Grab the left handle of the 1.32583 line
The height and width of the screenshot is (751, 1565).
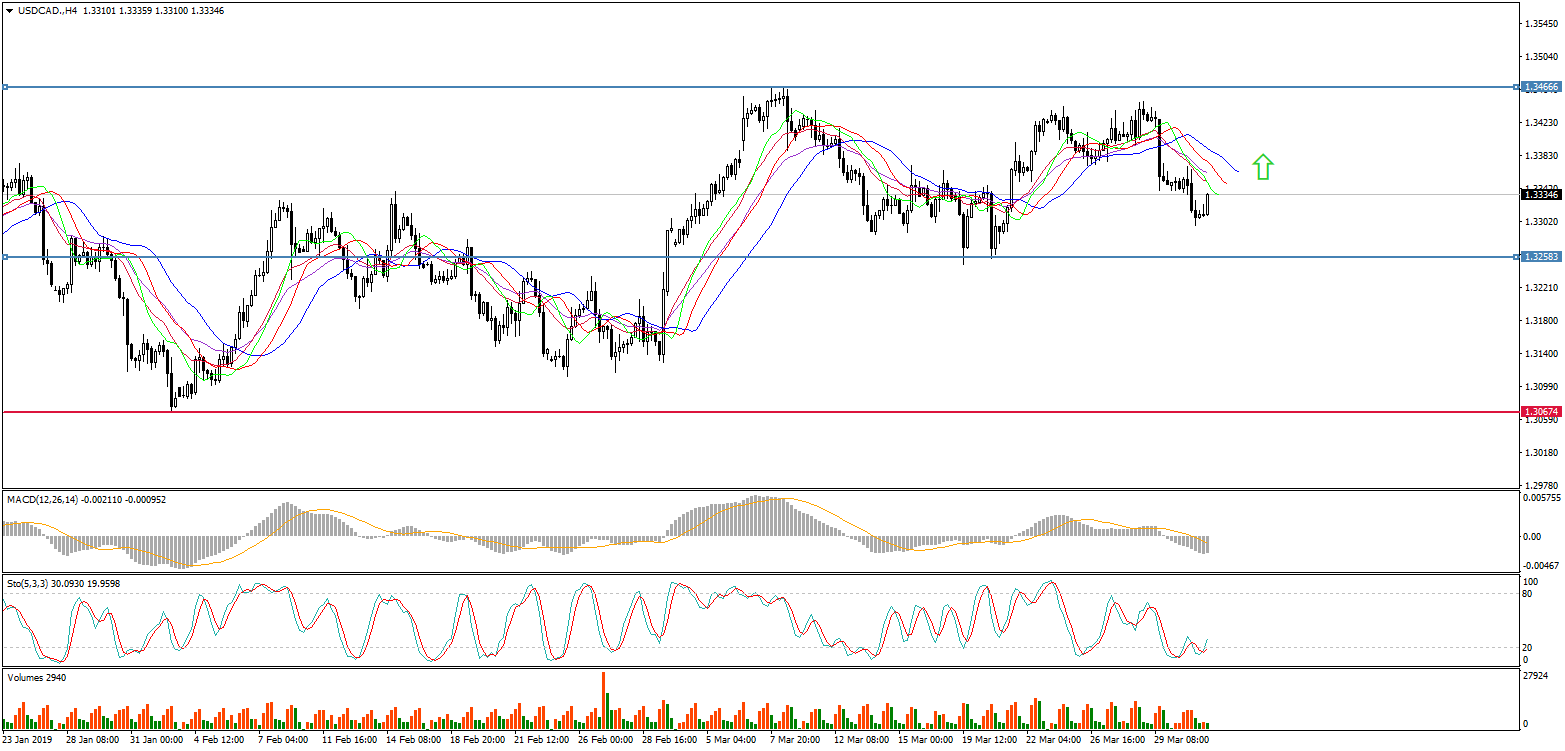tap(5, 257)
